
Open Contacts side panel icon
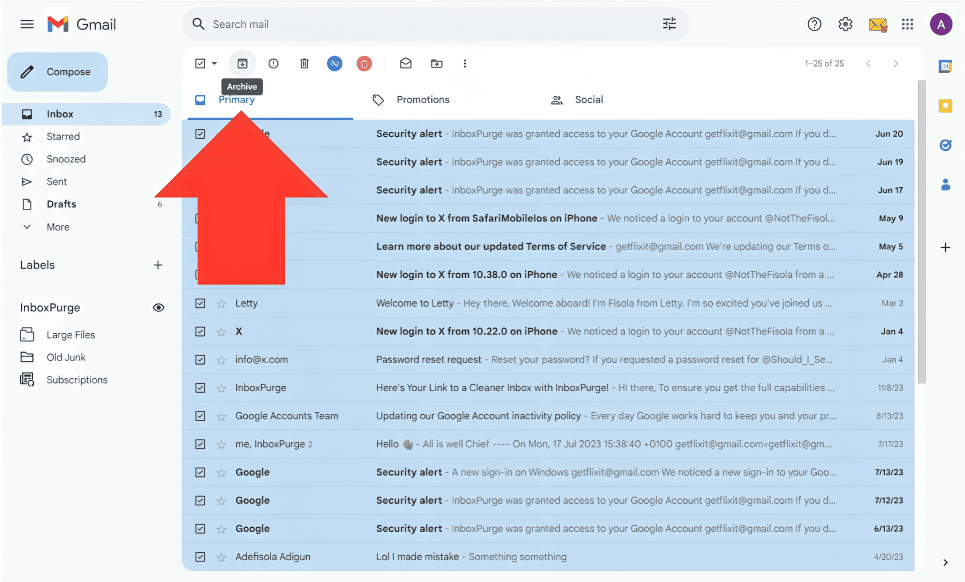945,184
